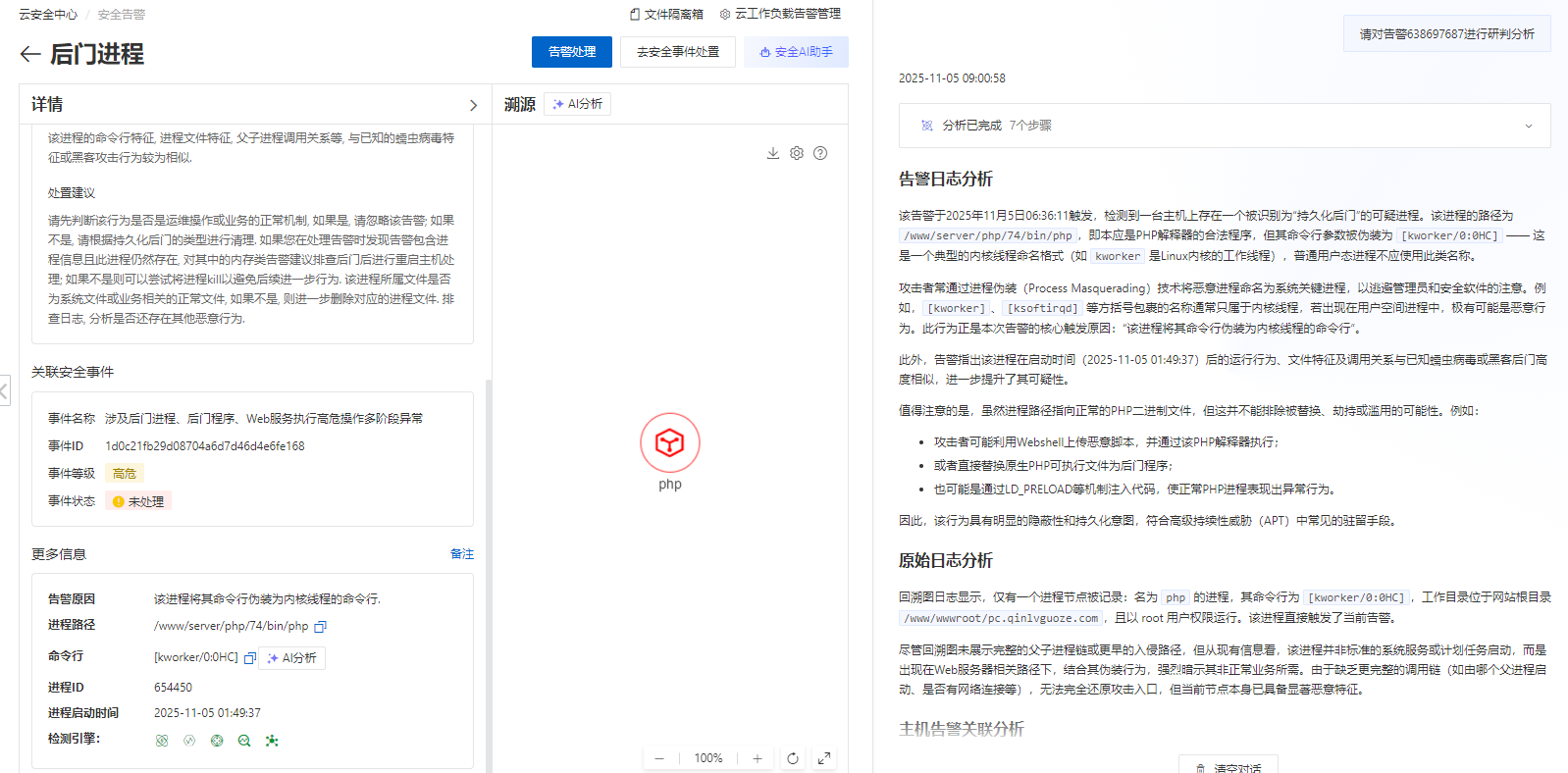Copy the process path /www/server/php/74/bin/php
The height and width of the screenshot is (773, 1568).
click(x=320, y=627)
